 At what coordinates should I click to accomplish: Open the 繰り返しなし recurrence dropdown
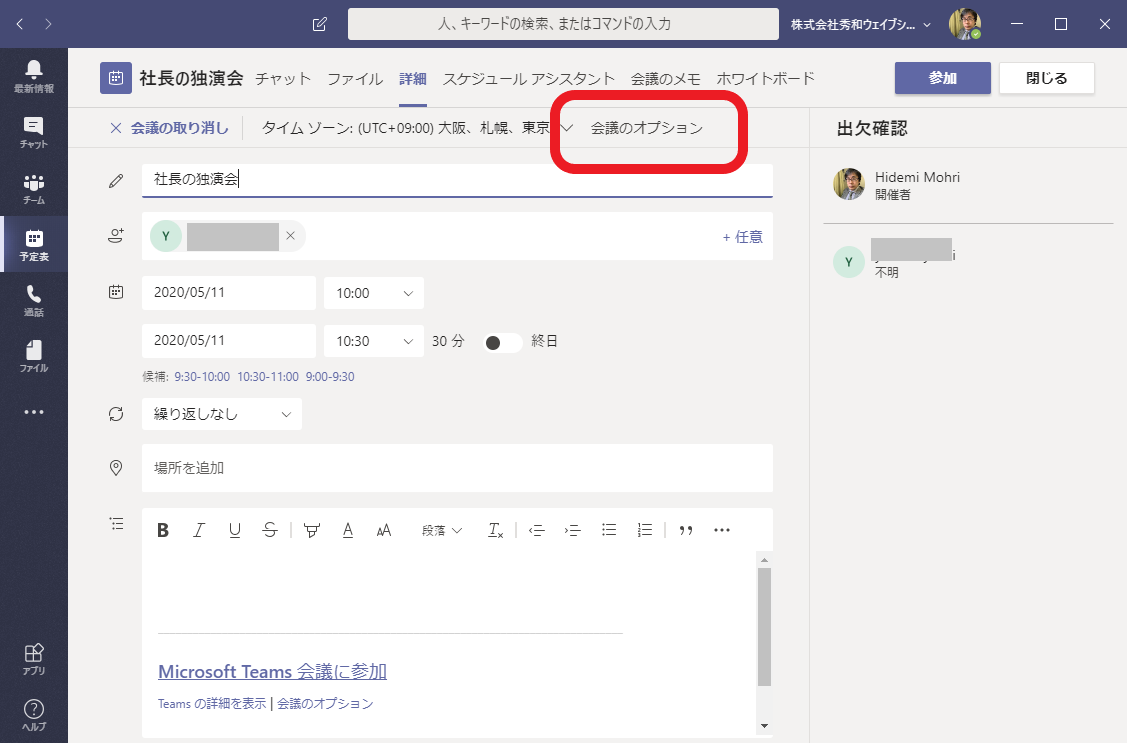point(221,414)
